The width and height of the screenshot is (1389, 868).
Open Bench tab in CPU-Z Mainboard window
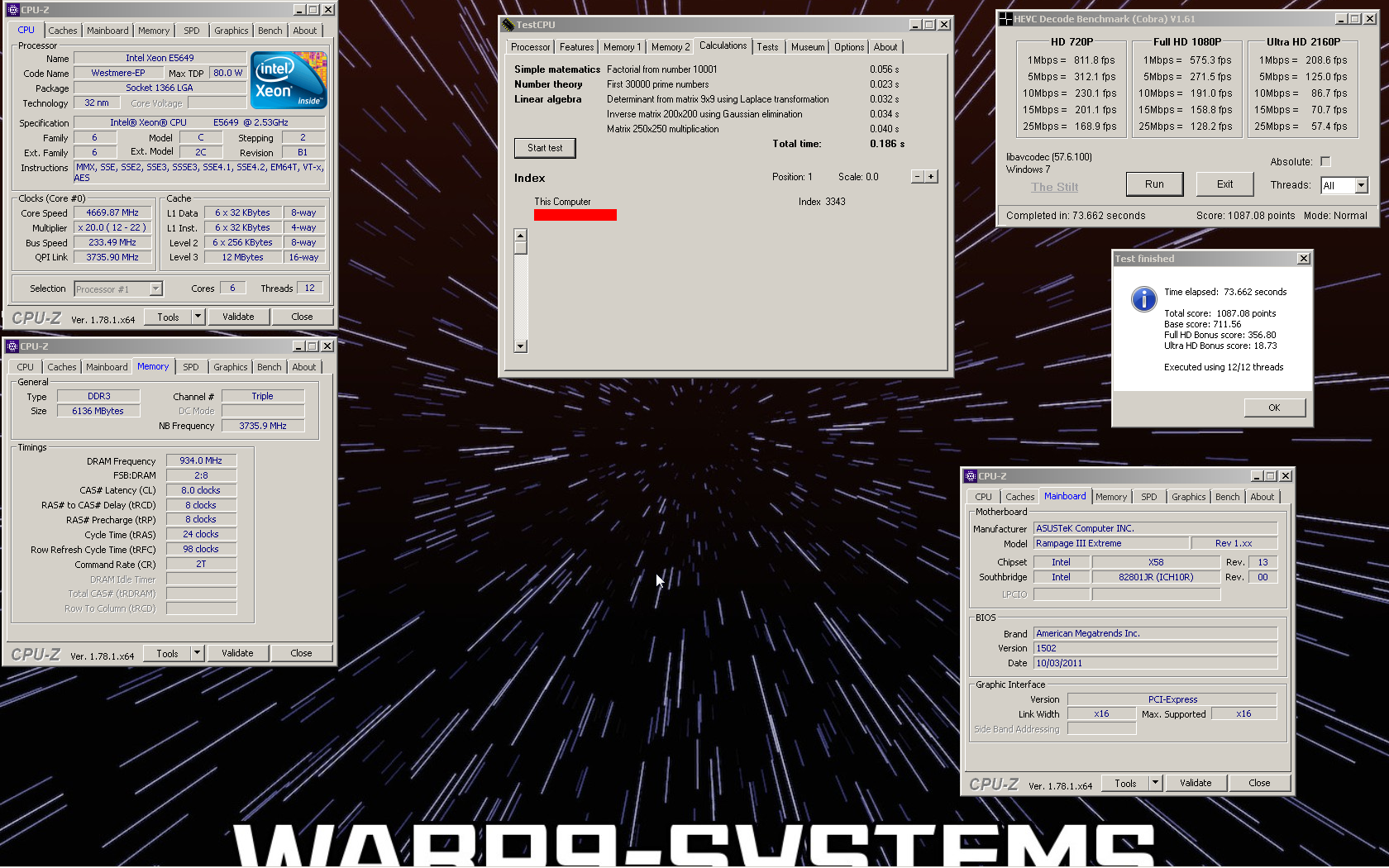click(x=1228, y=497)
